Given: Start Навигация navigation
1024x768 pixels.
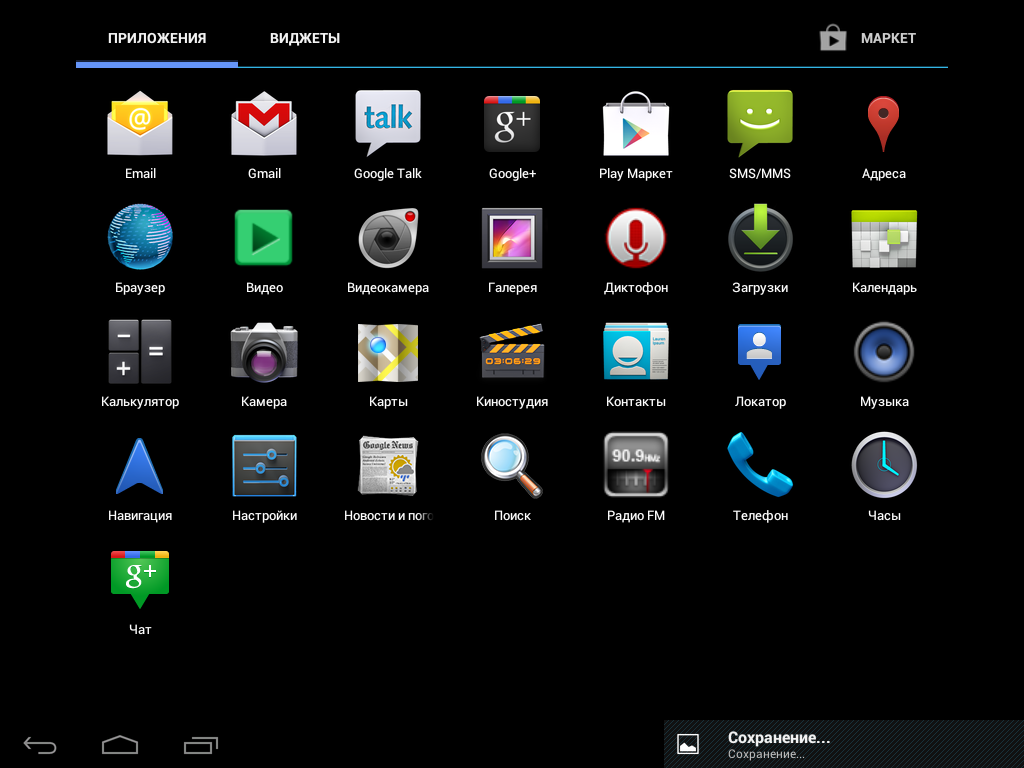Looking at the screenshot, I should point(140,478).
